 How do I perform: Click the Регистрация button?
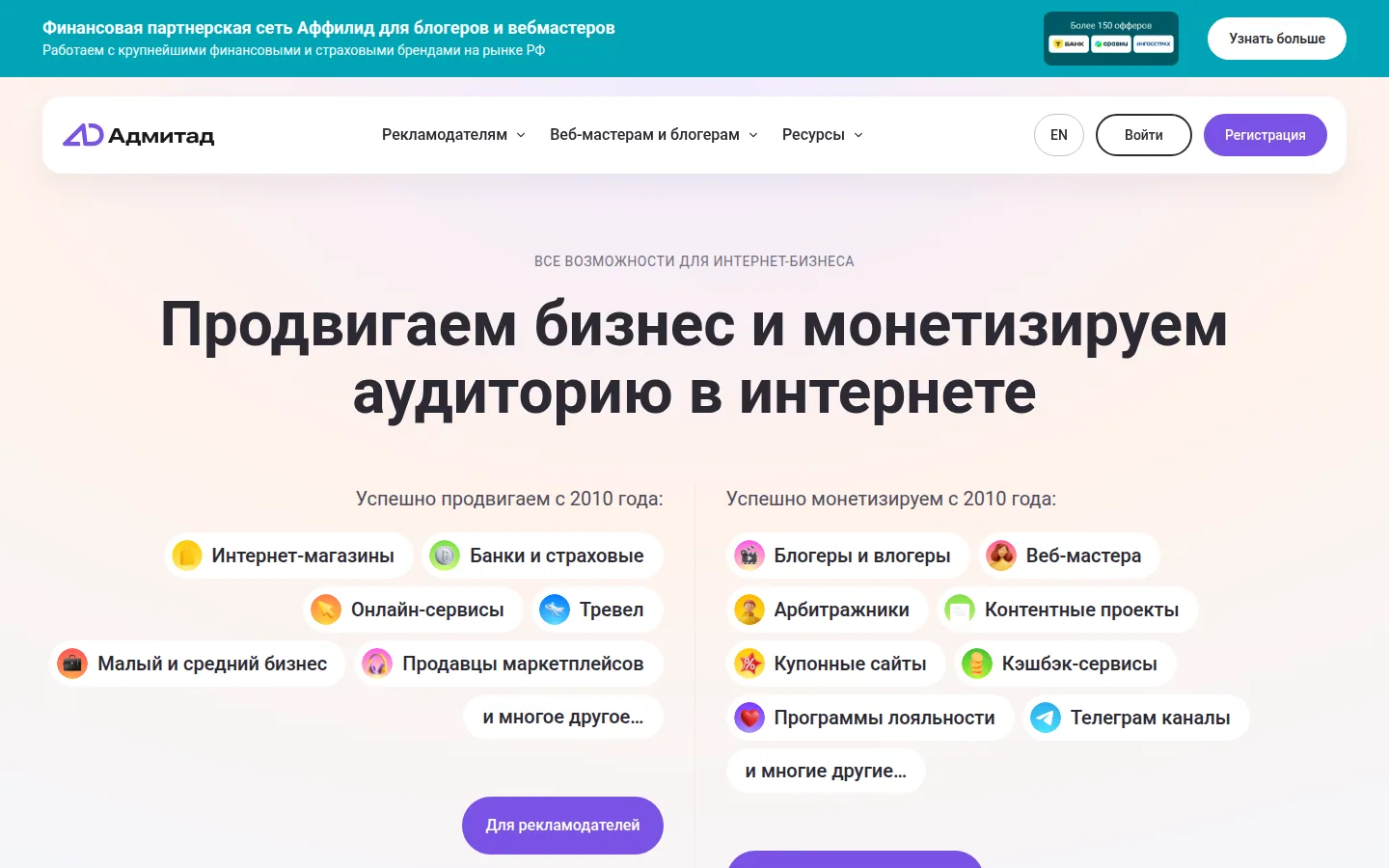[1266, 135]
